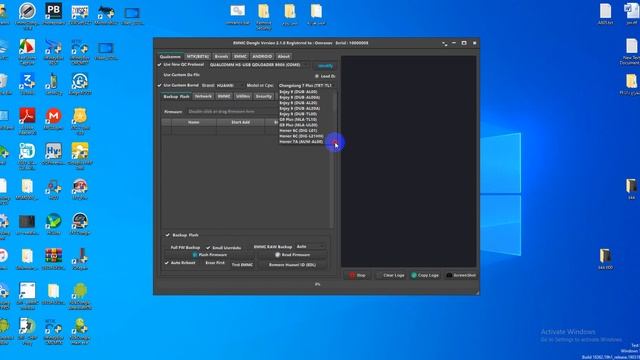
Task: Open the ANDROID tab
Action: (262, 57)
